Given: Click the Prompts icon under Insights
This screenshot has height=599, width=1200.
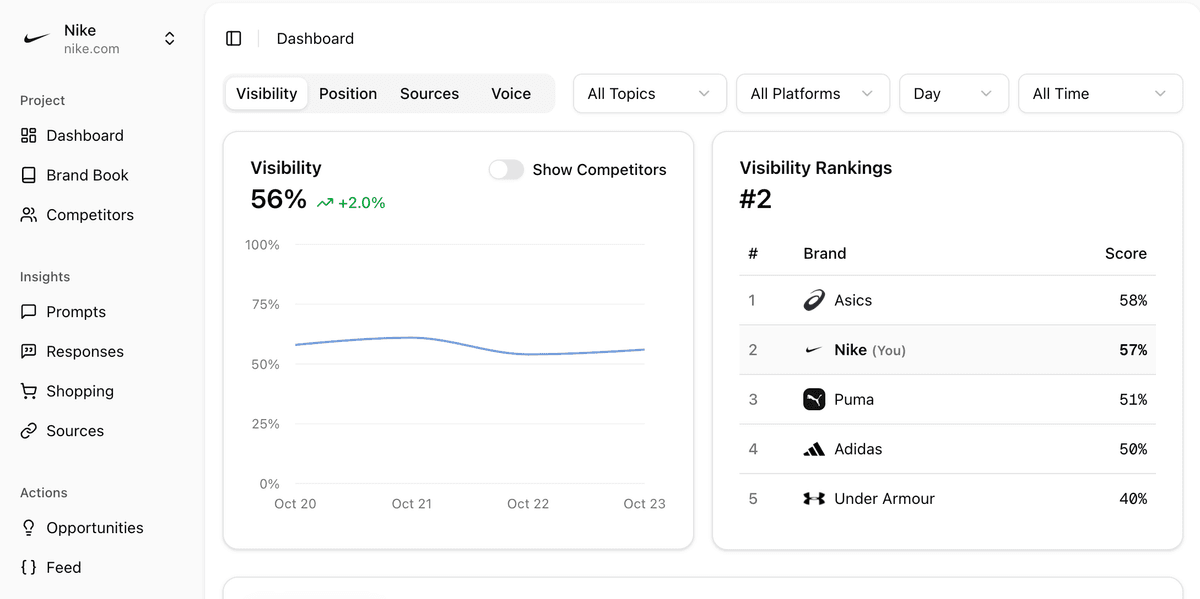Looking at the screenshot, I should [27, 312].
